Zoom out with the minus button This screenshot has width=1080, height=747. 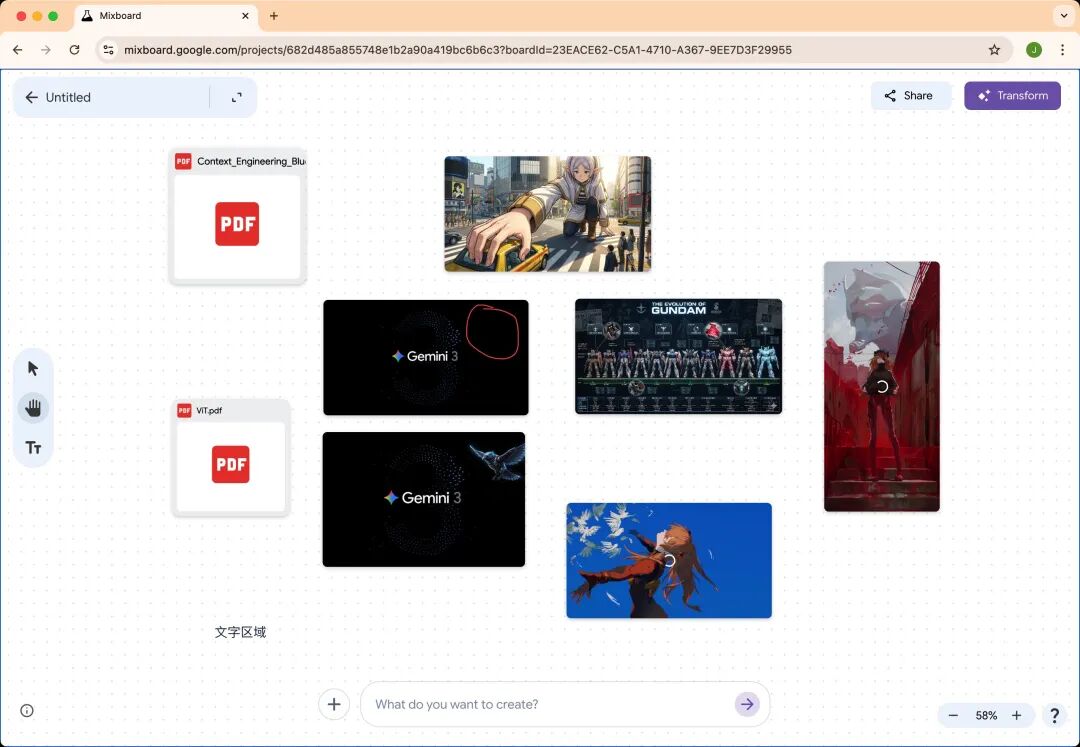point(953,715)
